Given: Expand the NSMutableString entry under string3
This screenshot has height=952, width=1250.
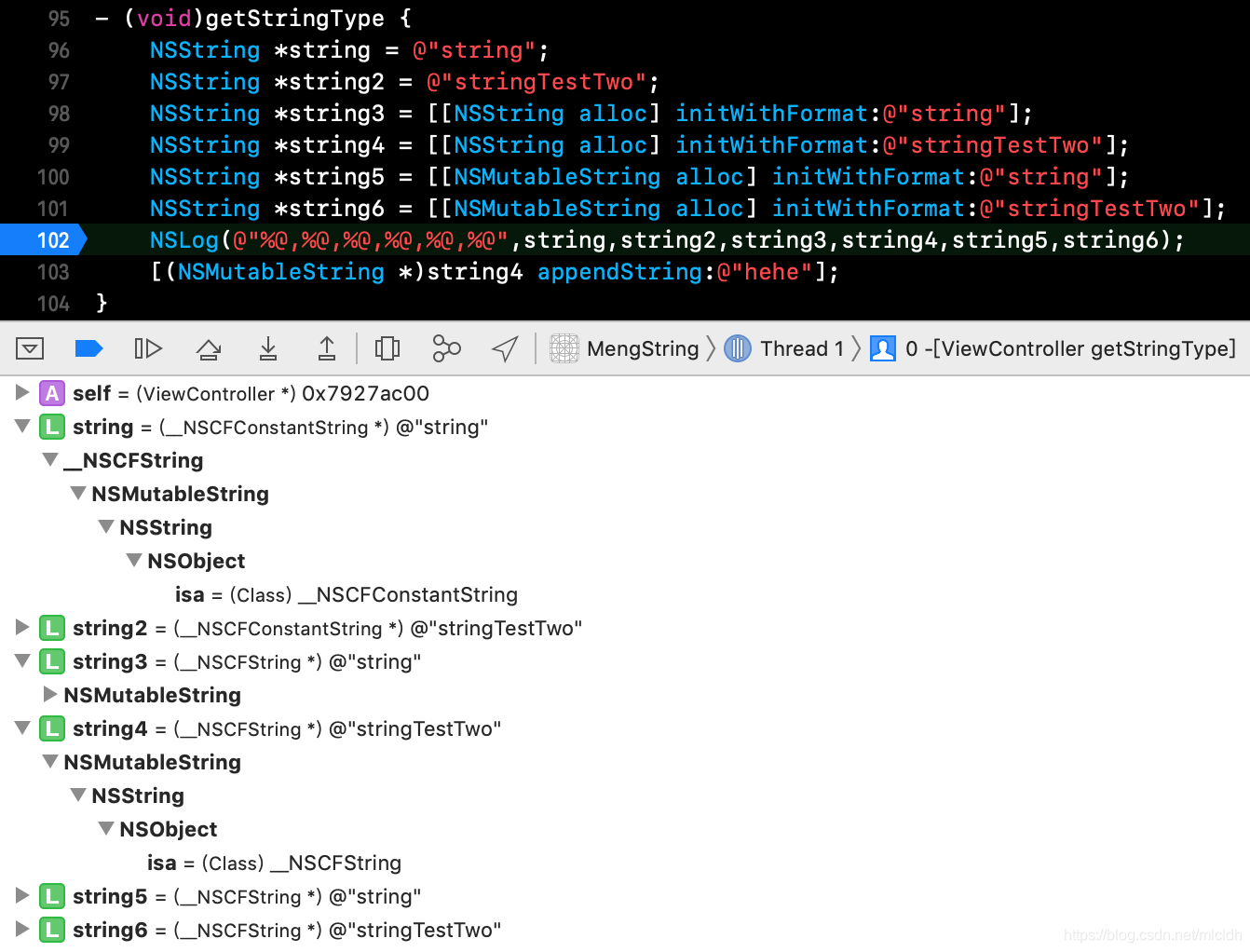Looking at the screenshot, I should tap(50, 694).
